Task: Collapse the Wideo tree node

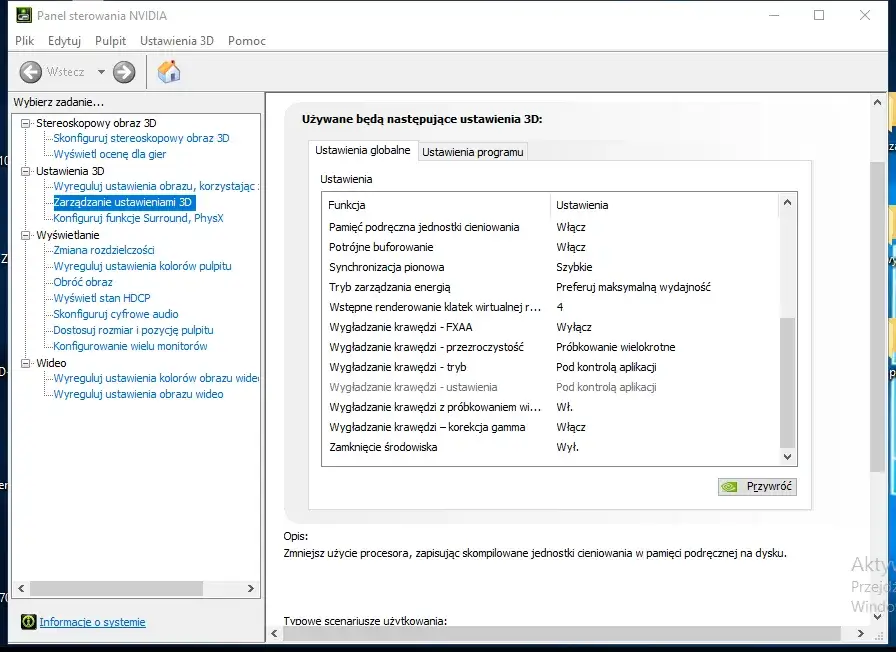Action: tap(25, 363)
